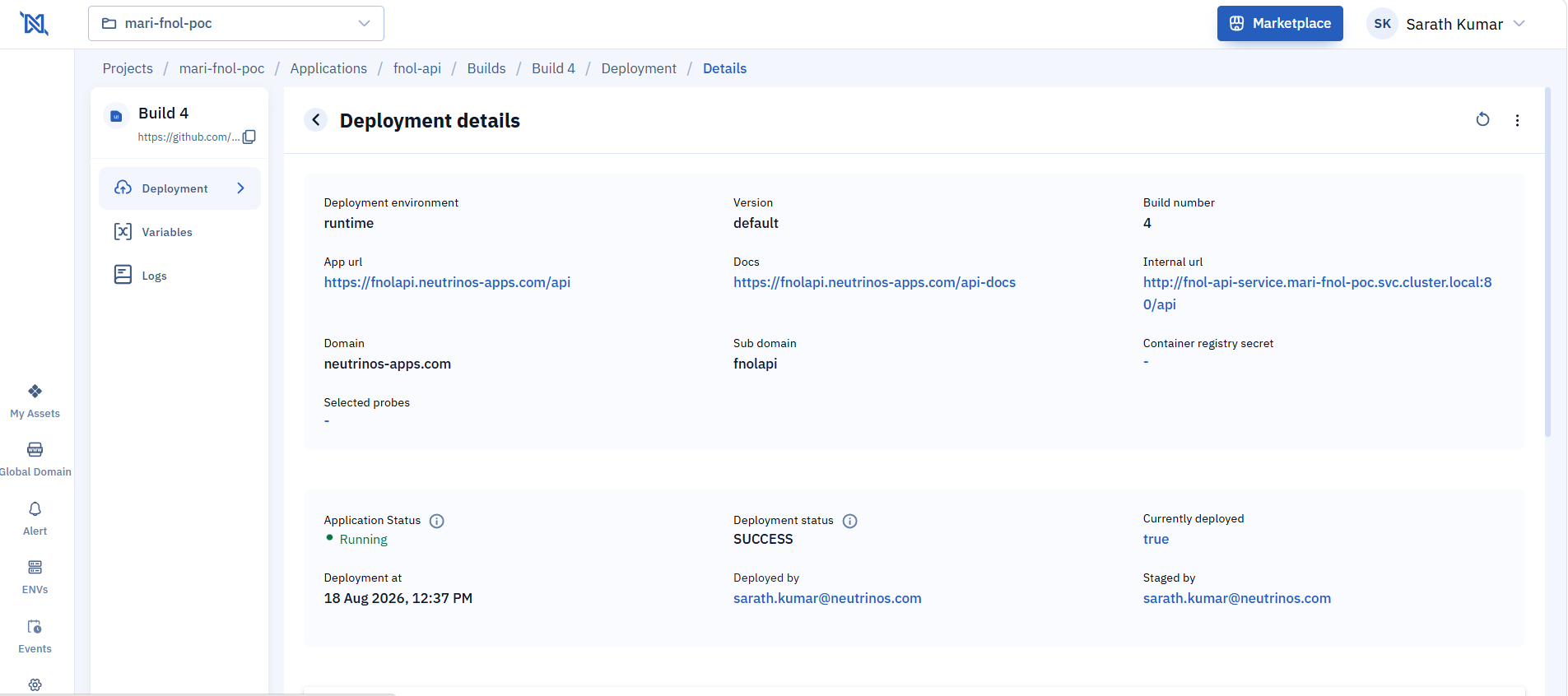Click Staged by email link
1568x696 pixels.
coord(1236,598)
